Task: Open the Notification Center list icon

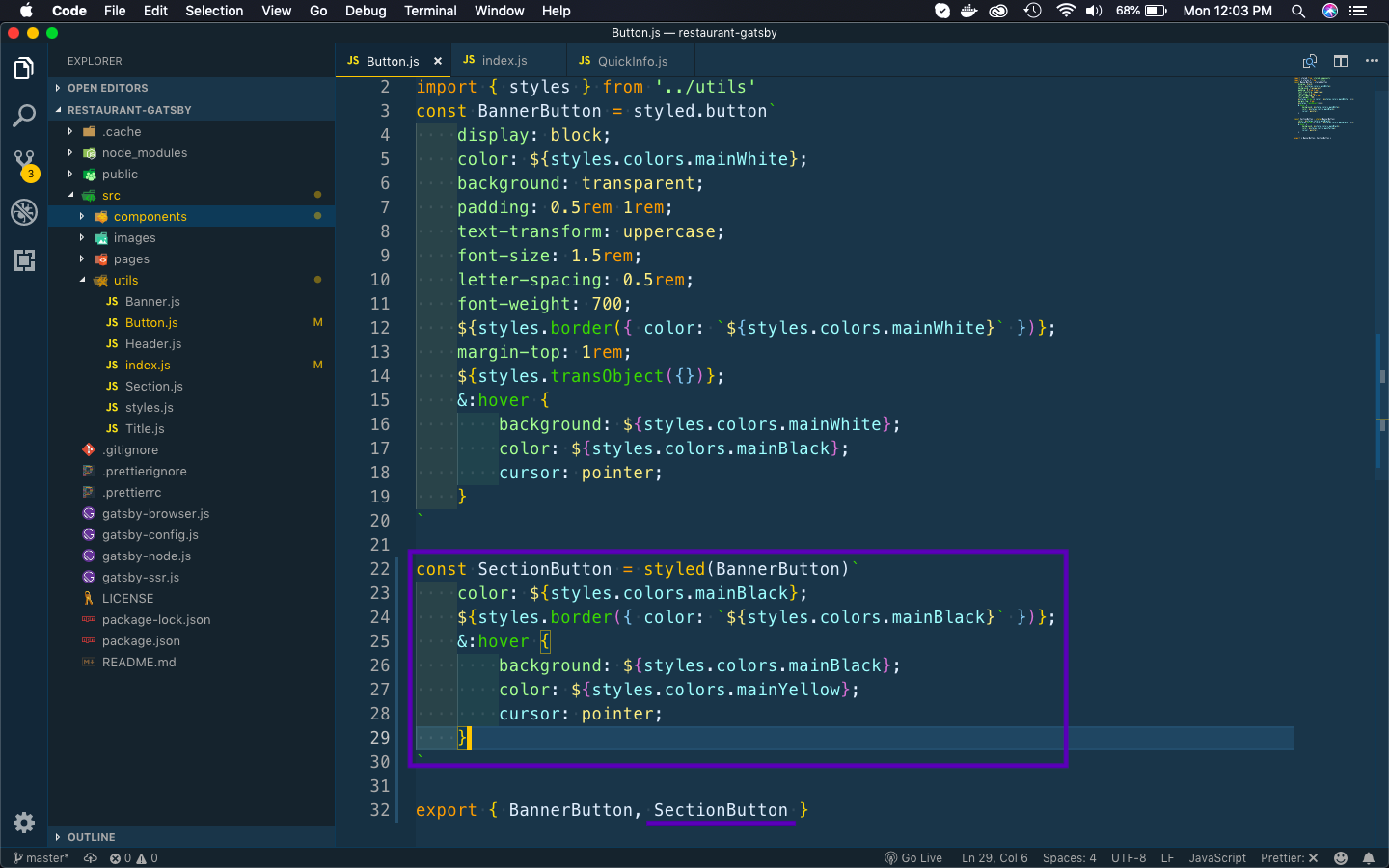Action: tap(1359, 11)
